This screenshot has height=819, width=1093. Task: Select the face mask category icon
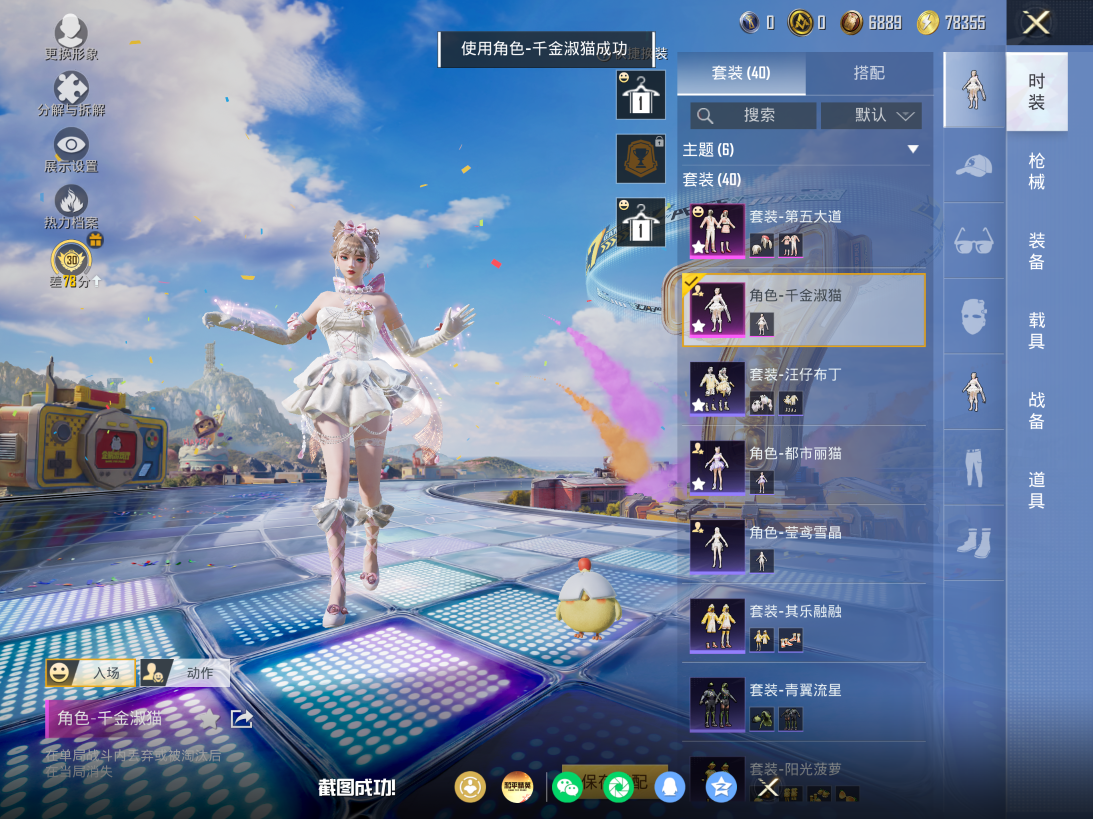974,316
